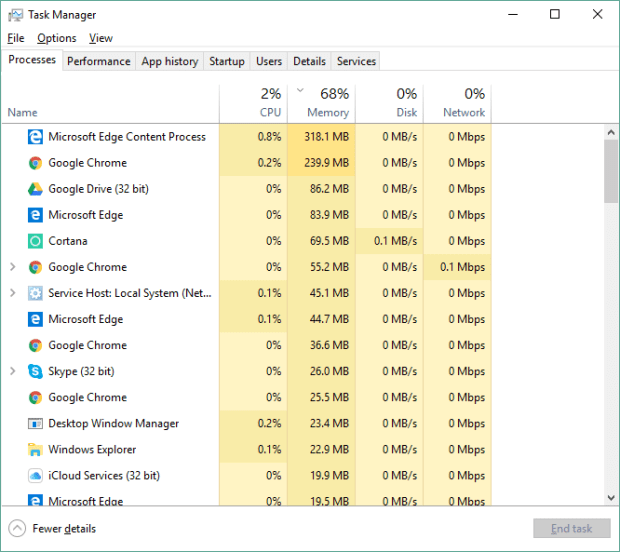Click icon of Google Chrome using 25.5 MB
Image resolution: width=620 pixels, height=552 pixels.
[x=35, y=397]
